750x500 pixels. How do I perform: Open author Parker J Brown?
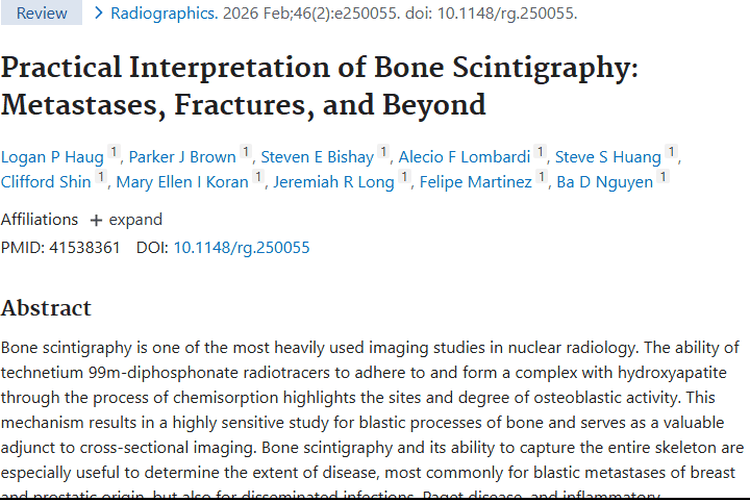[183, 157]
